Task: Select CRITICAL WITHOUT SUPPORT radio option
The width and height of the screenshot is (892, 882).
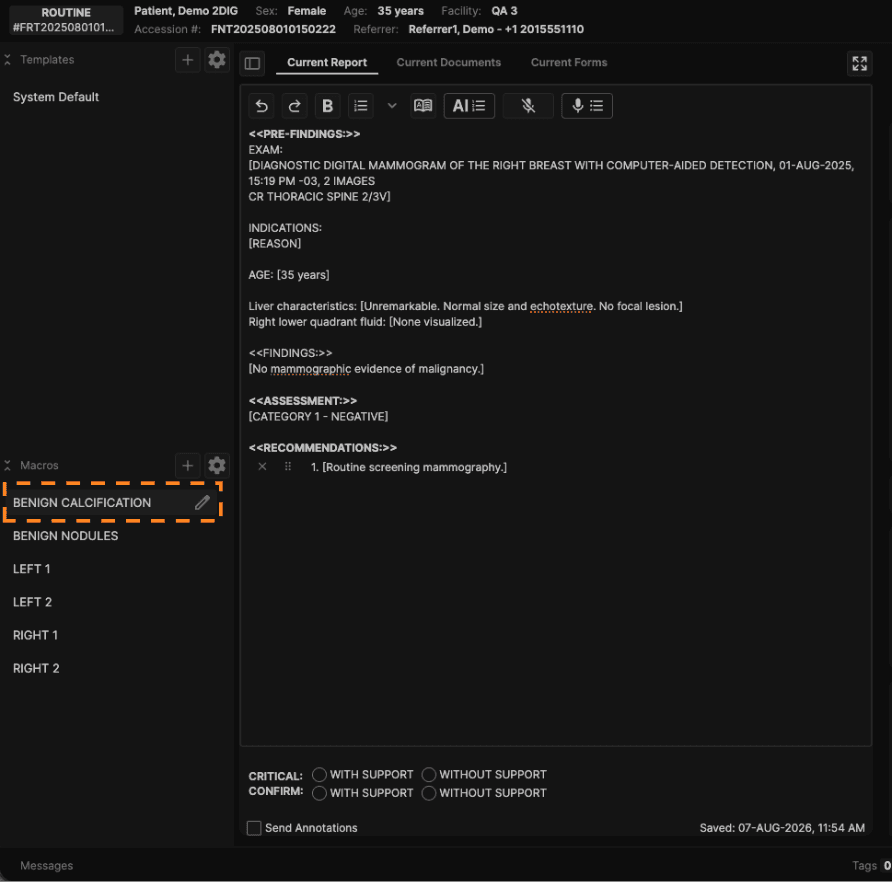Action: point(429,774)
